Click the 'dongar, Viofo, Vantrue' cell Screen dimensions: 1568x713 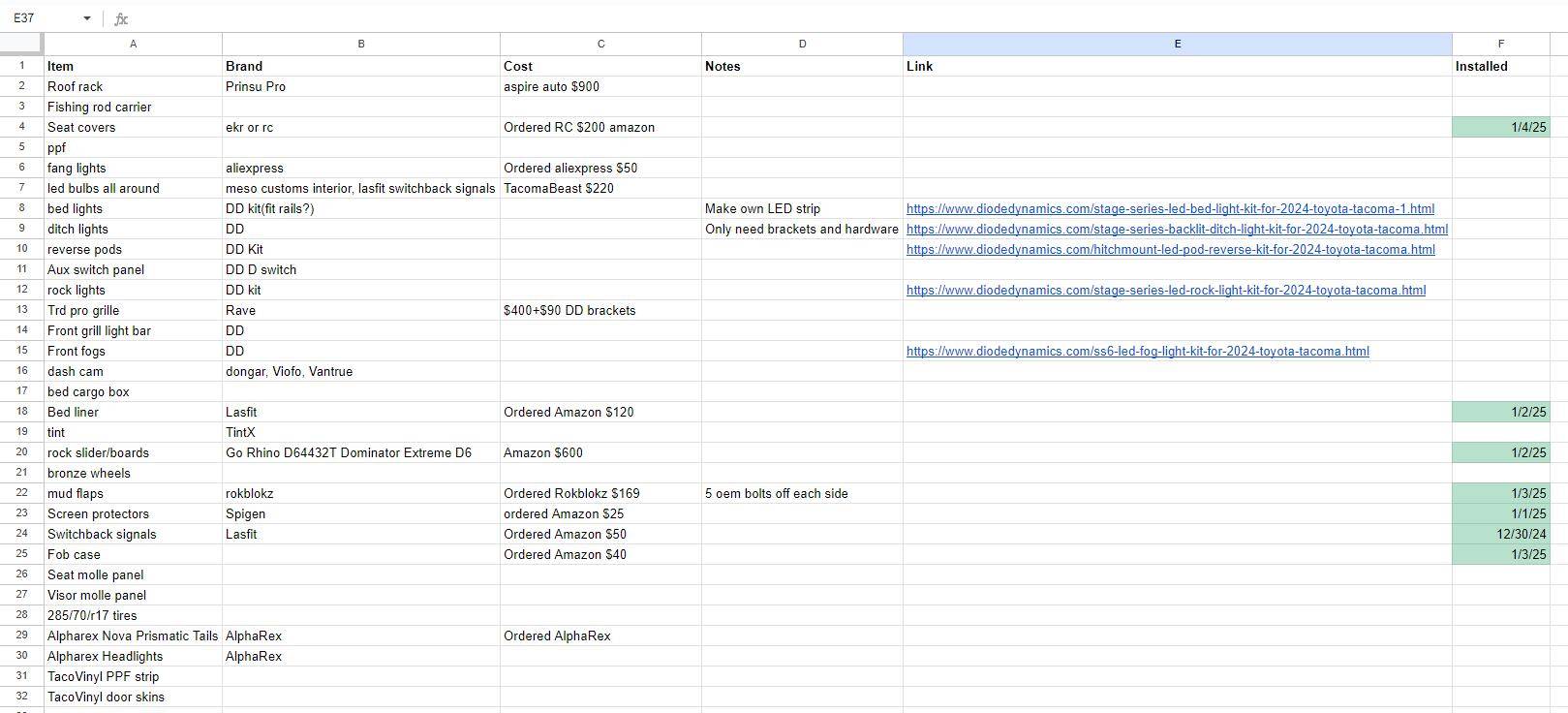tap(361, 371)
